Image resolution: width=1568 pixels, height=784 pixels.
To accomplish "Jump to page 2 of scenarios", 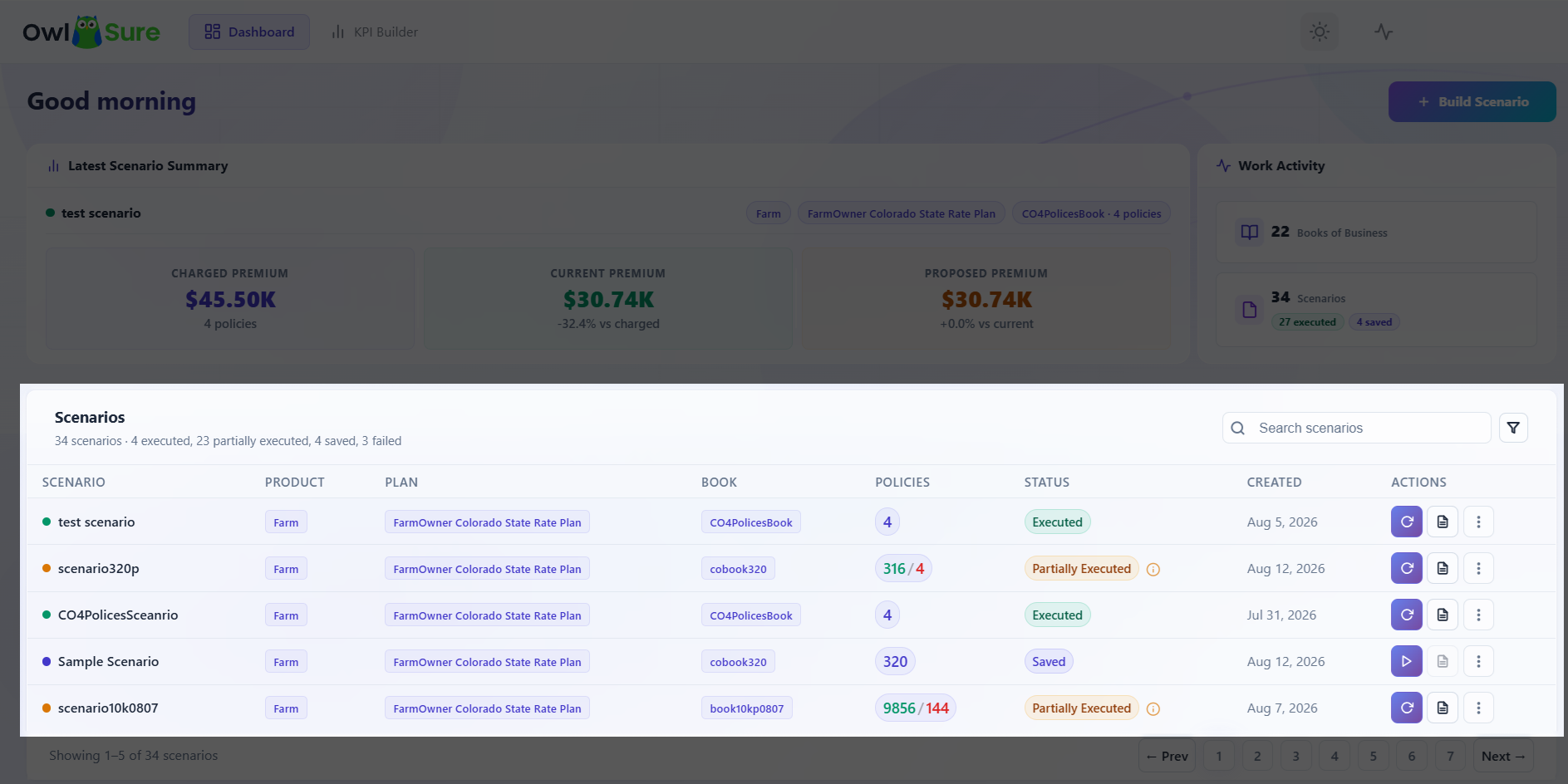I will [x=1257, y=756].
